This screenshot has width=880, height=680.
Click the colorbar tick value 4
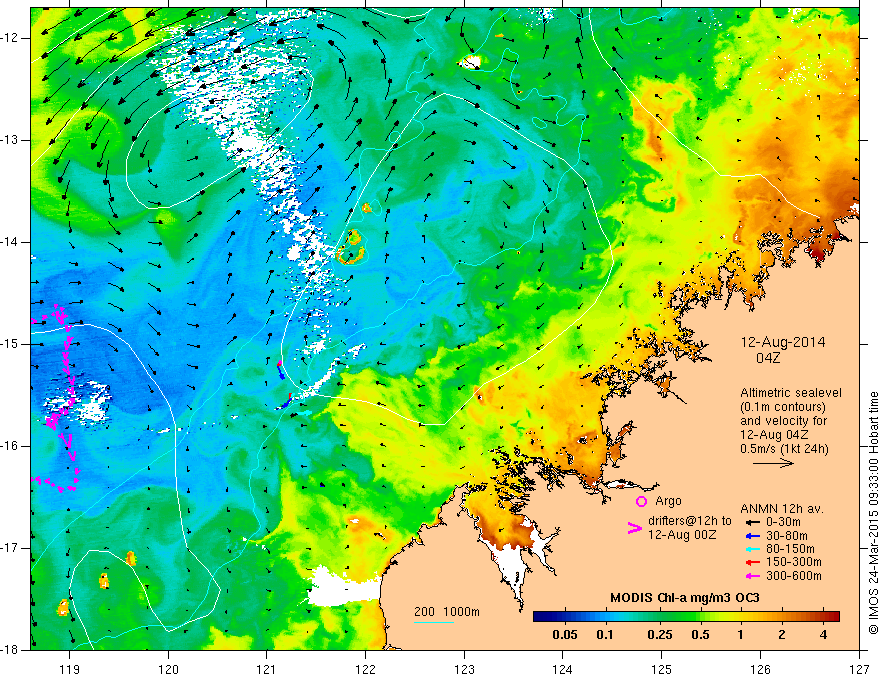pos(823,635)
